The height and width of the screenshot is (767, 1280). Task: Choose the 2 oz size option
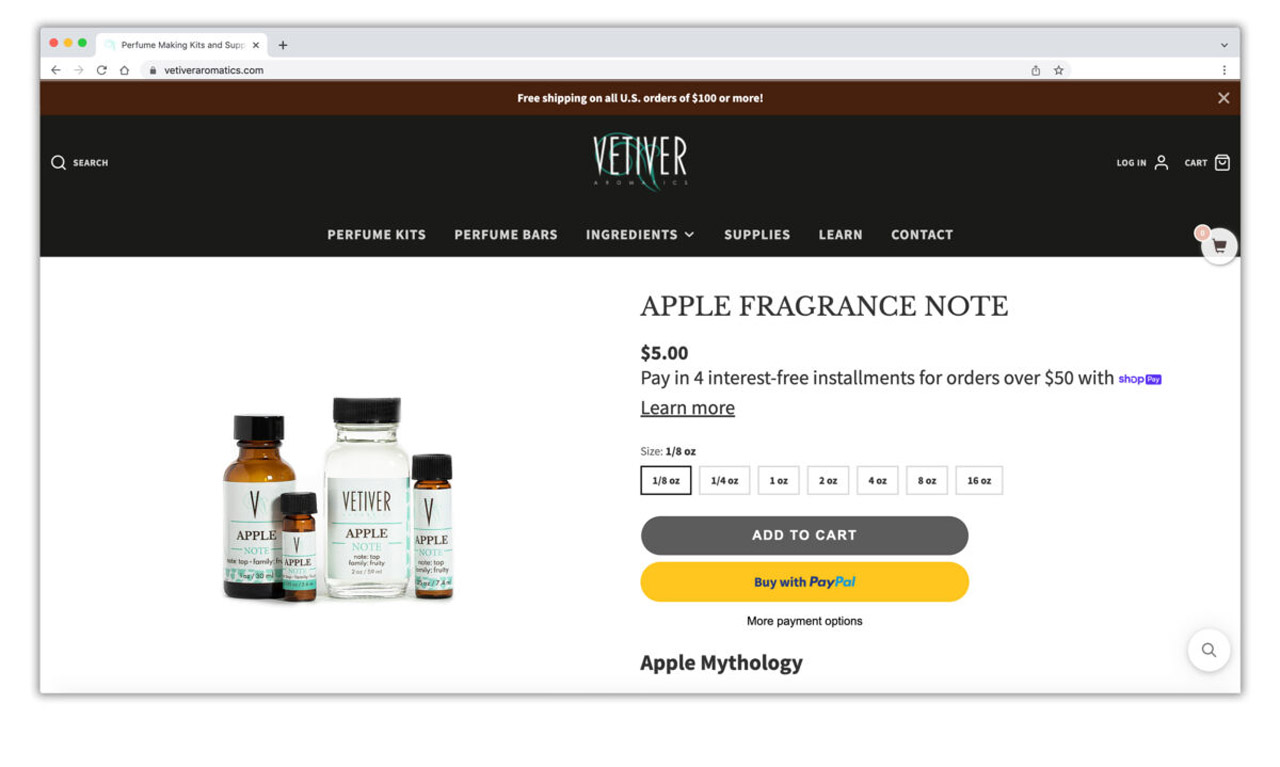[x=828, y=480]
